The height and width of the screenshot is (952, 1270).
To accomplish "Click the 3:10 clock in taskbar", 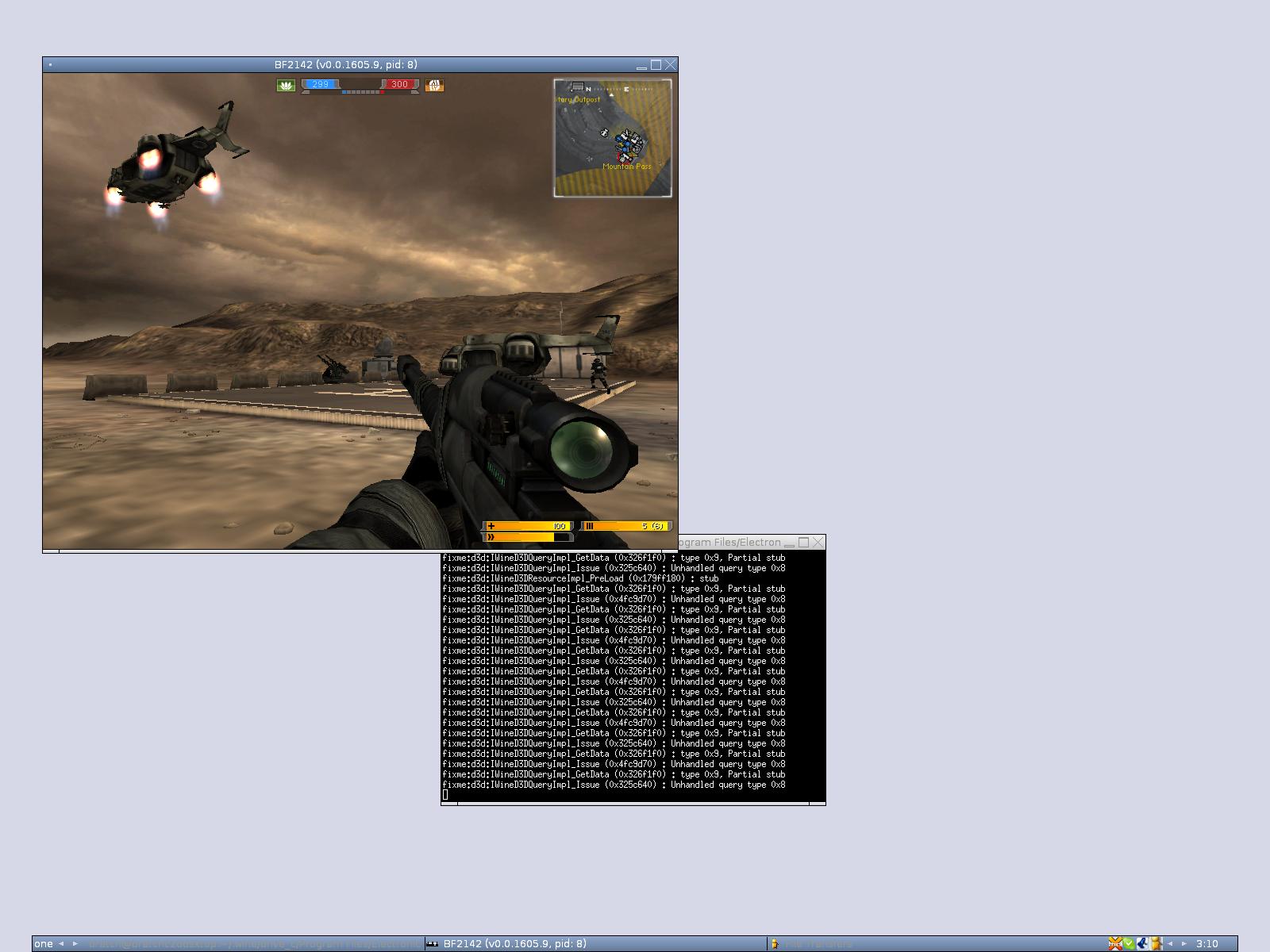I will [1207, 944].
